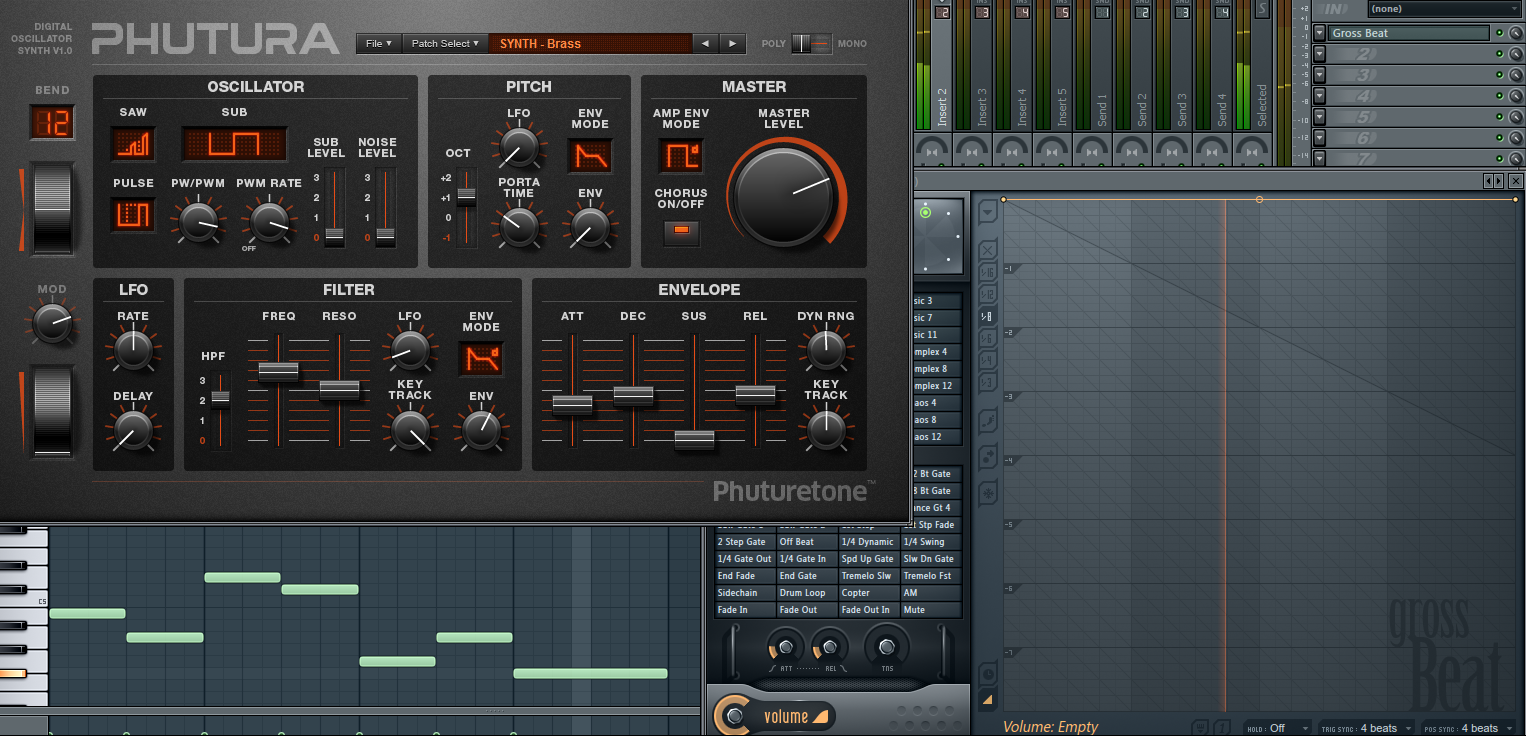The width and height of the screenshot is (1526, 736).
Task: Click the Filter ENV MODE icon
Action: coord(481,358)
